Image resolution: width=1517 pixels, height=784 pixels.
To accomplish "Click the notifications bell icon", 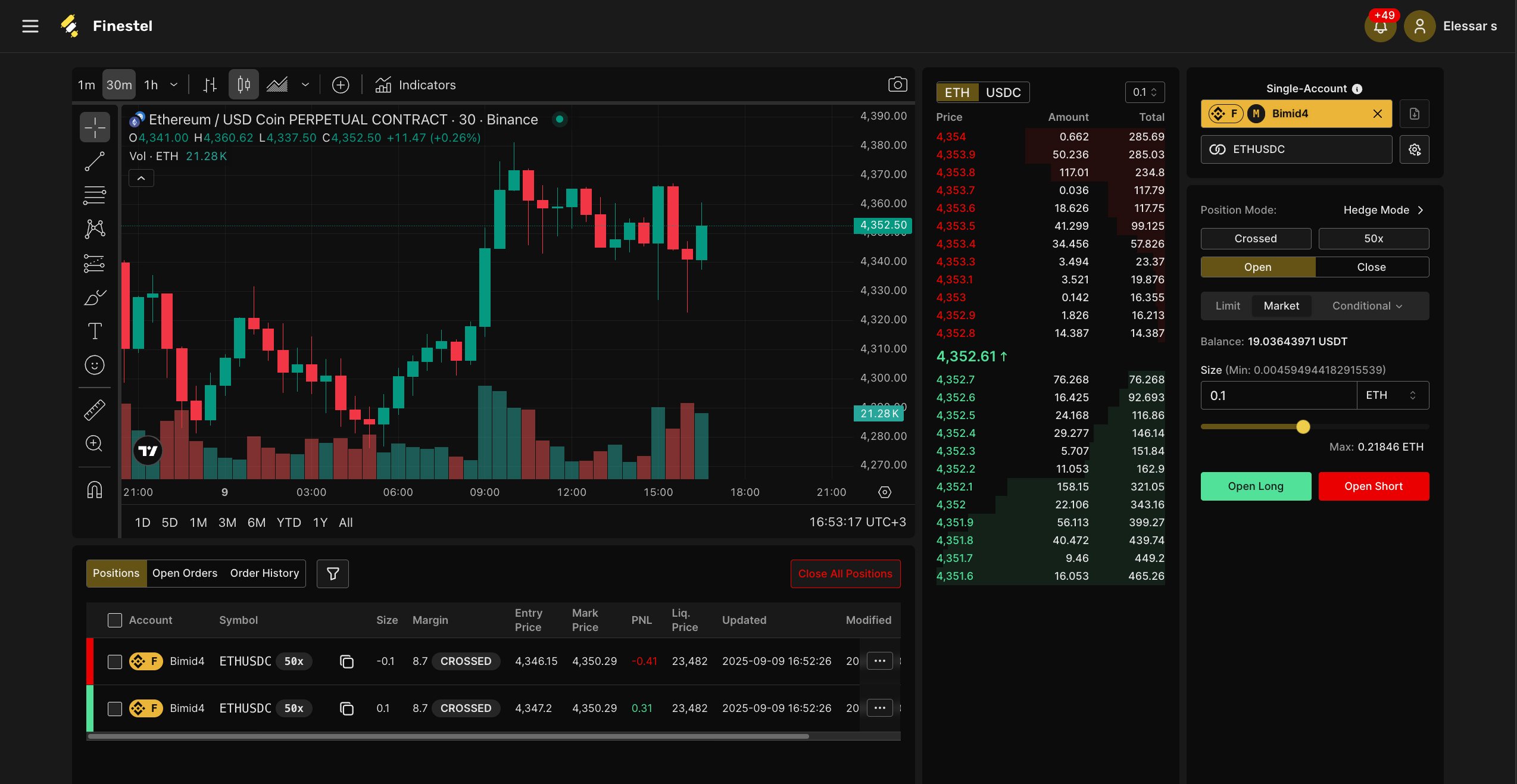I will point(1380,27).
